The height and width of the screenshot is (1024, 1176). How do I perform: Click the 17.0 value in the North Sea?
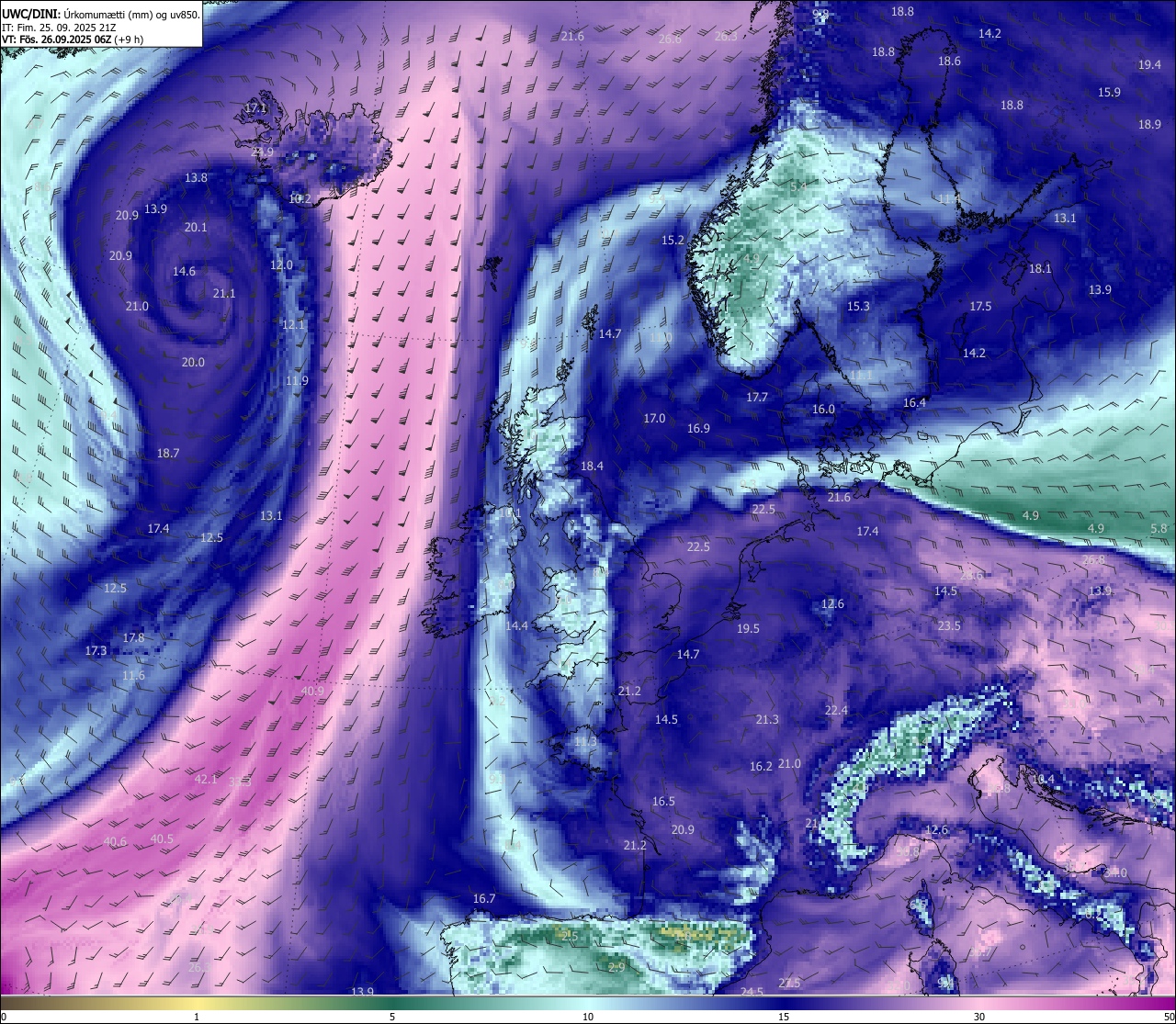coord(654,418)
